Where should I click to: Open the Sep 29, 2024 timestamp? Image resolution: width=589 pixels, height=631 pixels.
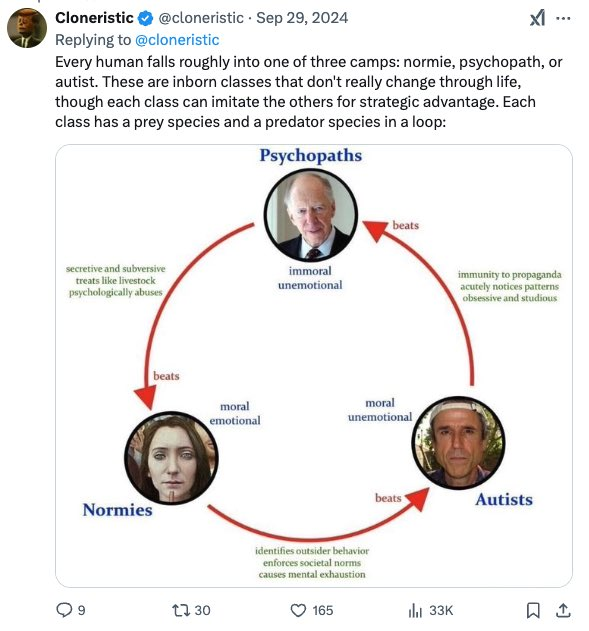302,18
